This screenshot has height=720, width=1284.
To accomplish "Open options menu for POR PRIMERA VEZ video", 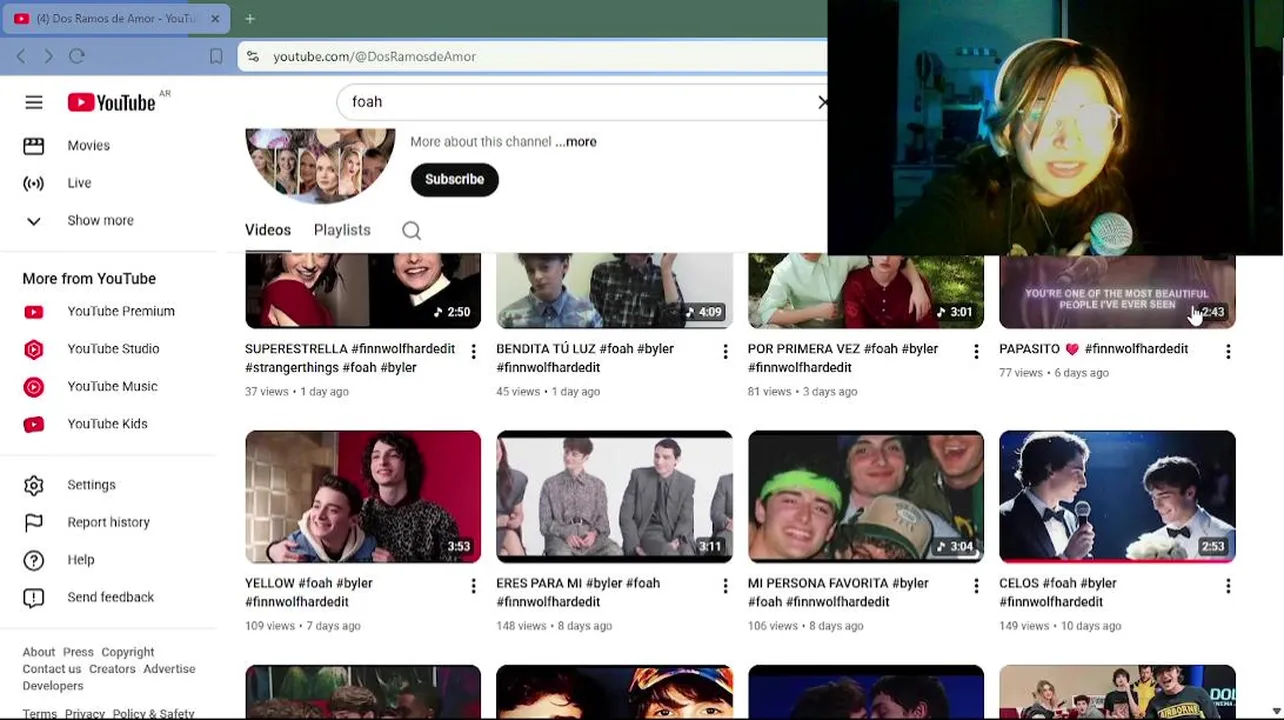I will 976,352.
